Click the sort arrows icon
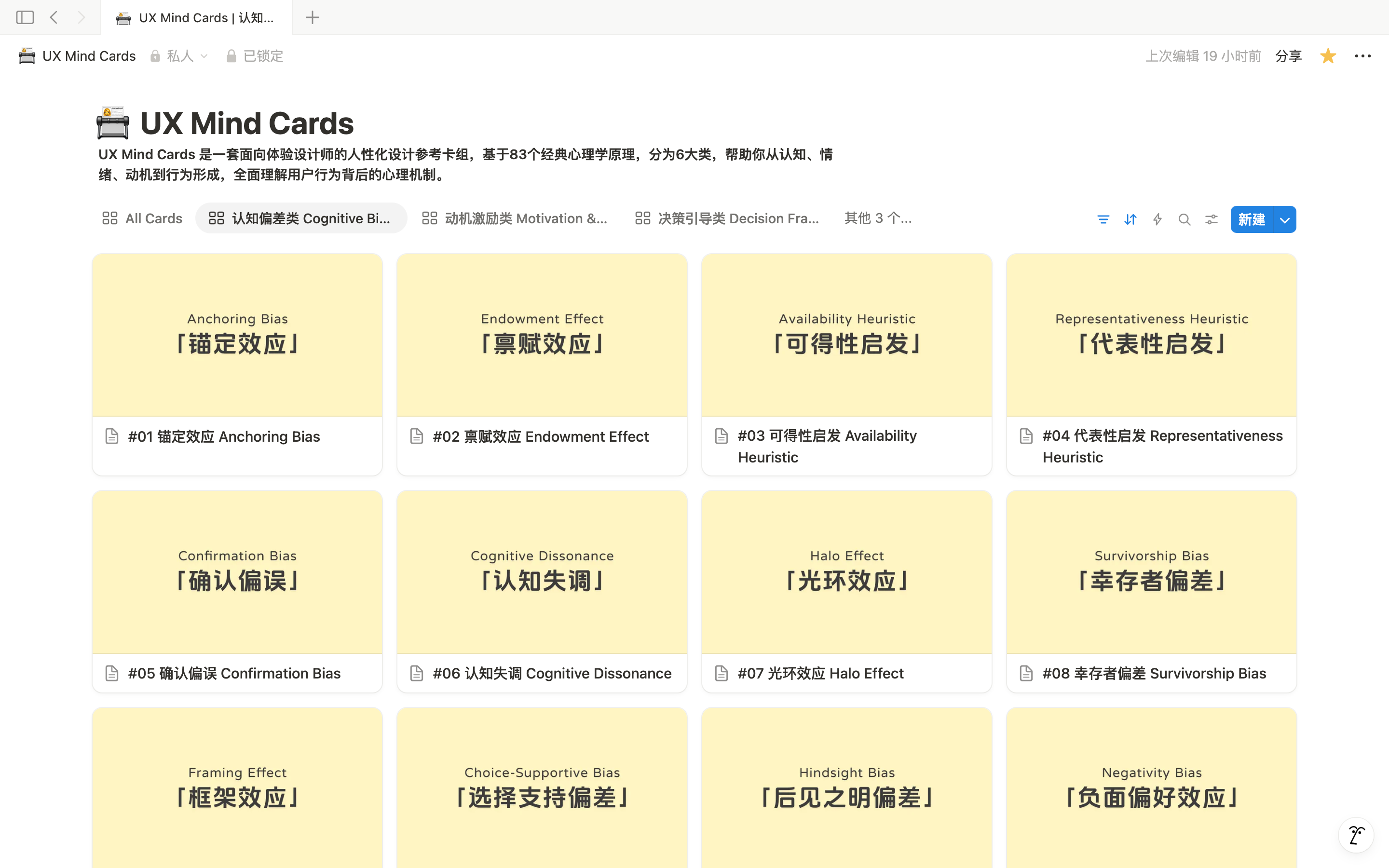This screenshot has height=868, width=1389. tap(1130, 219)
